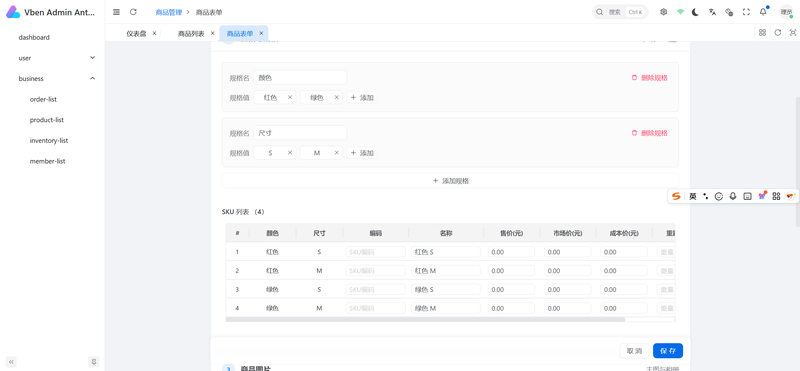The image size is (800, 371).
Task: Click the green wifi status icon
Action: tap(680, 12)
